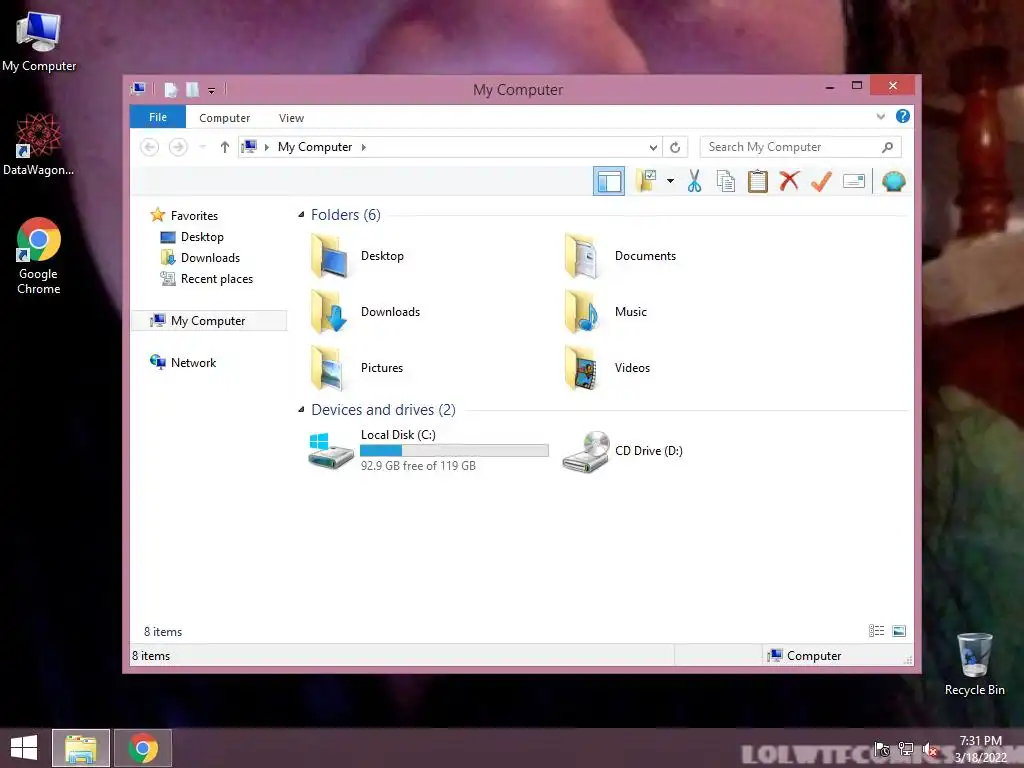Screen dimensions: 1024x768
Task: Collapse the Folders (6) group
Action: (301, 214)
